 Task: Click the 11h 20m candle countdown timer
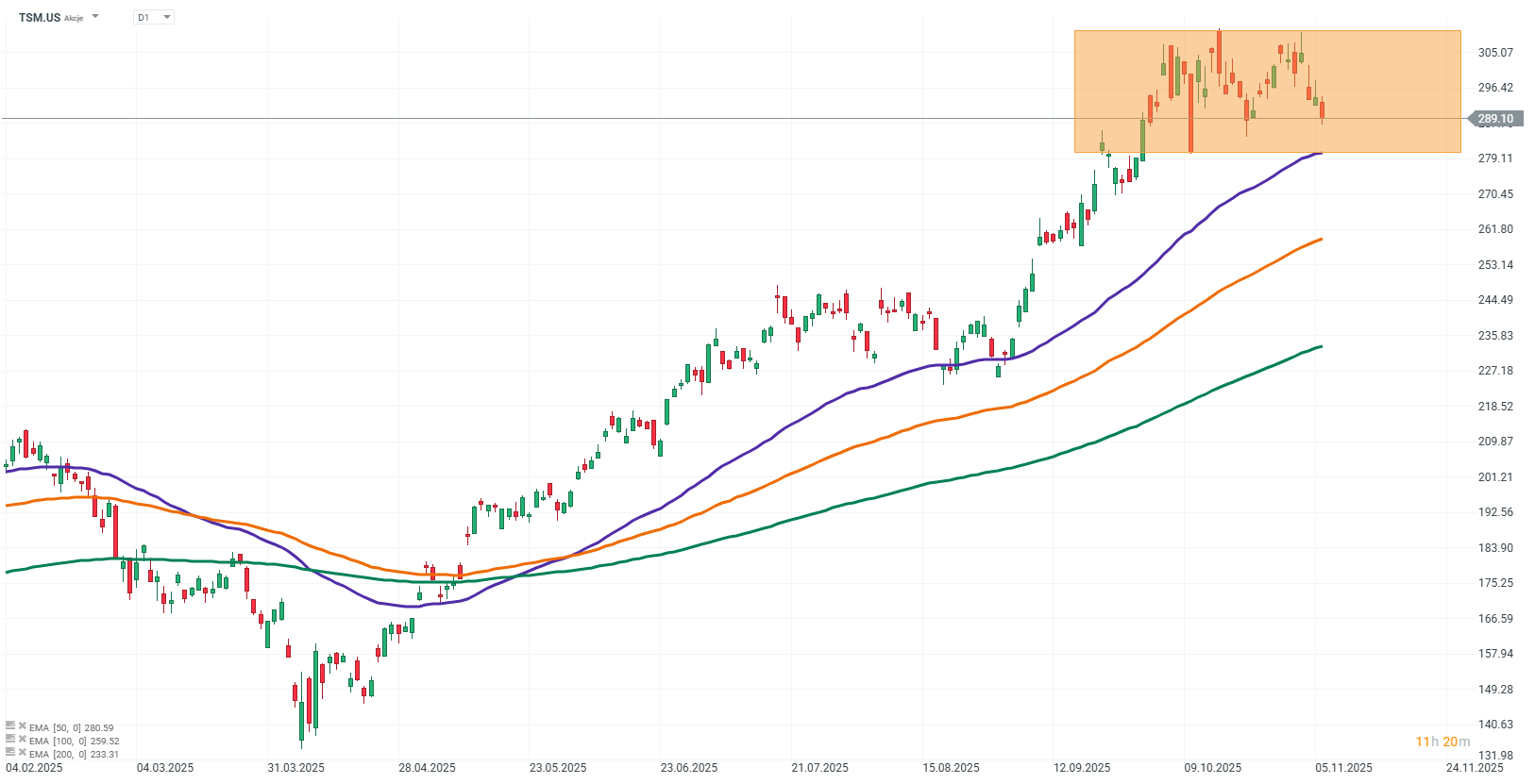point(1442,742)
